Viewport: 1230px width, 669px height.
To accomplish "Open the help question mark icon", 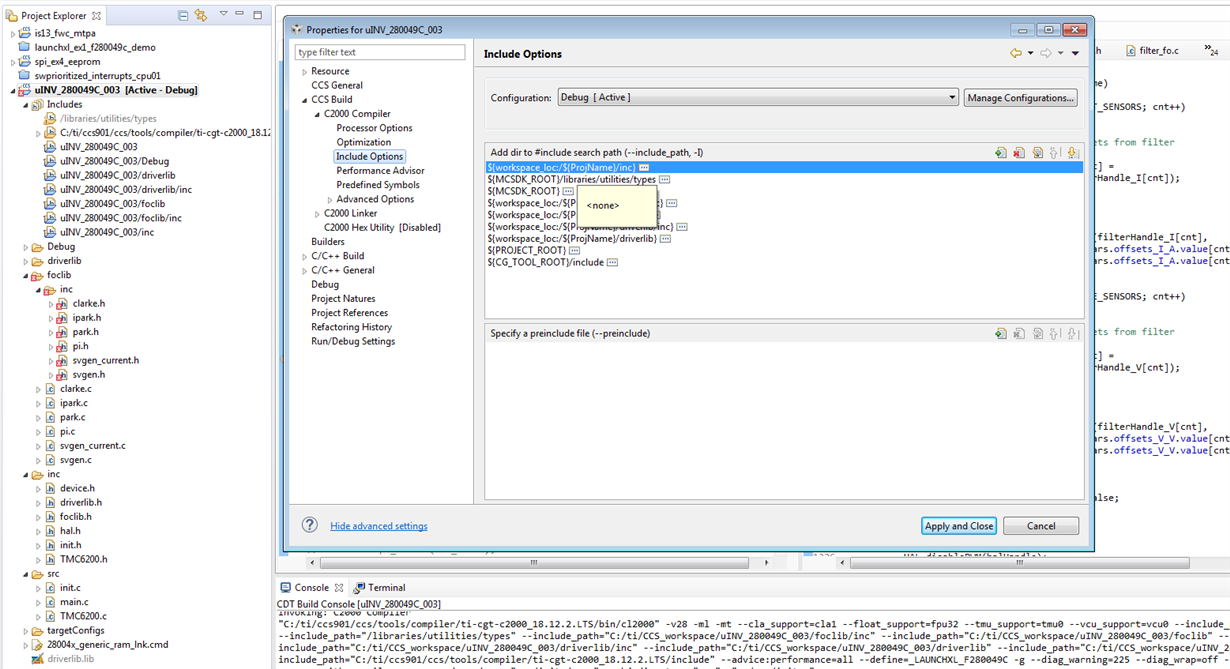I will 310,525.
